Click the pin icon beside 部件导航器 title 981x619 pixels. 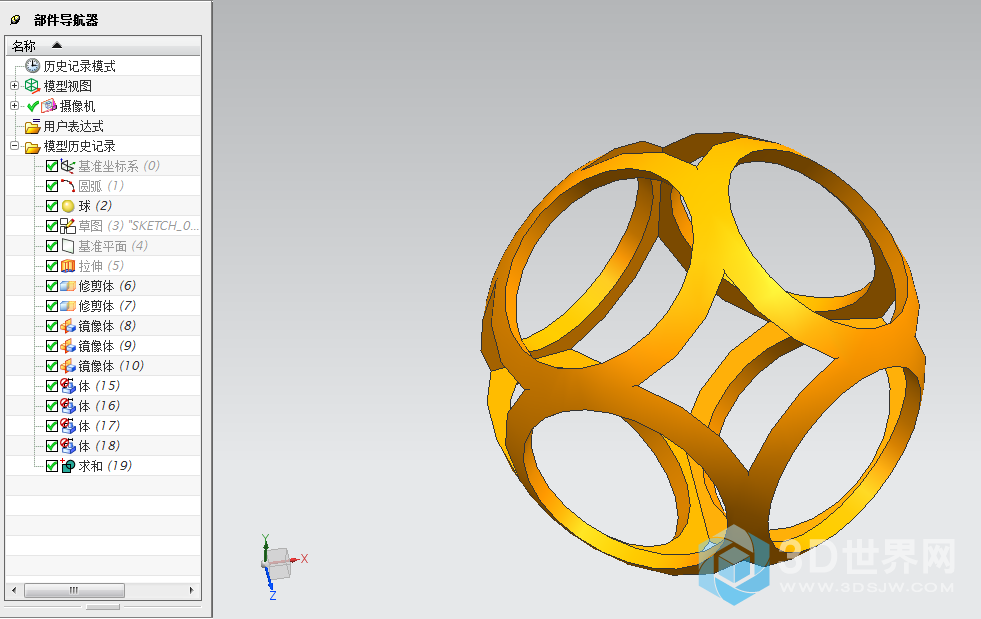15,20
